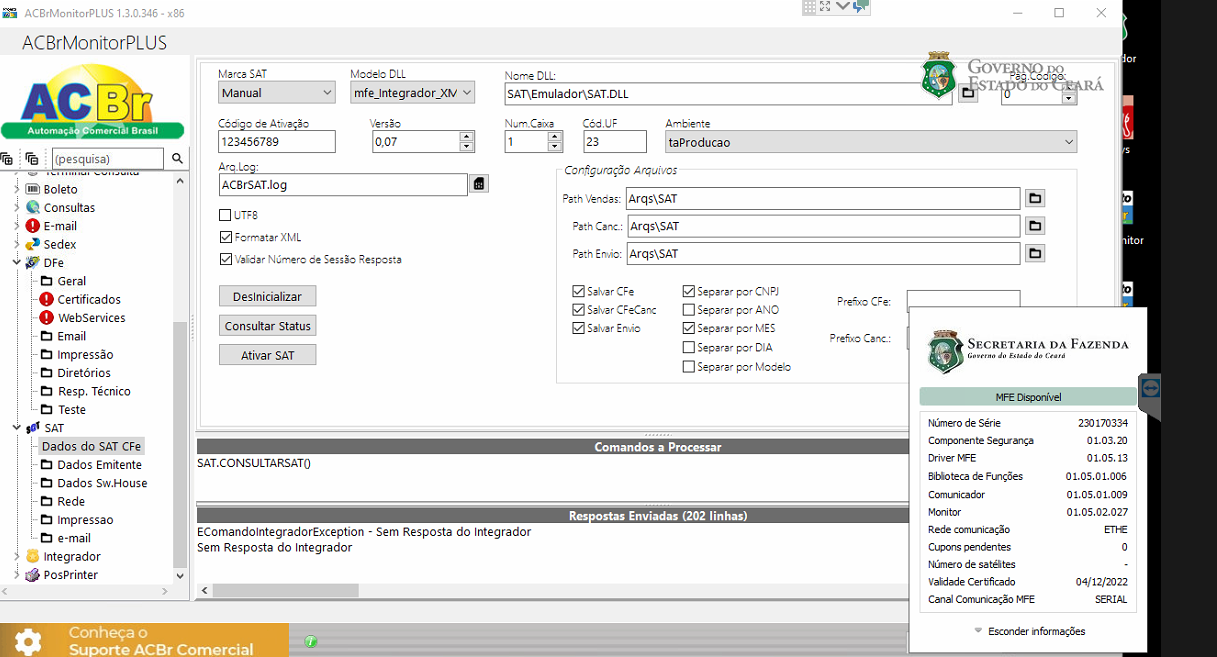The image size is (1217, 657).
Task: Expand the Boleto tree node
Action: 17,189
